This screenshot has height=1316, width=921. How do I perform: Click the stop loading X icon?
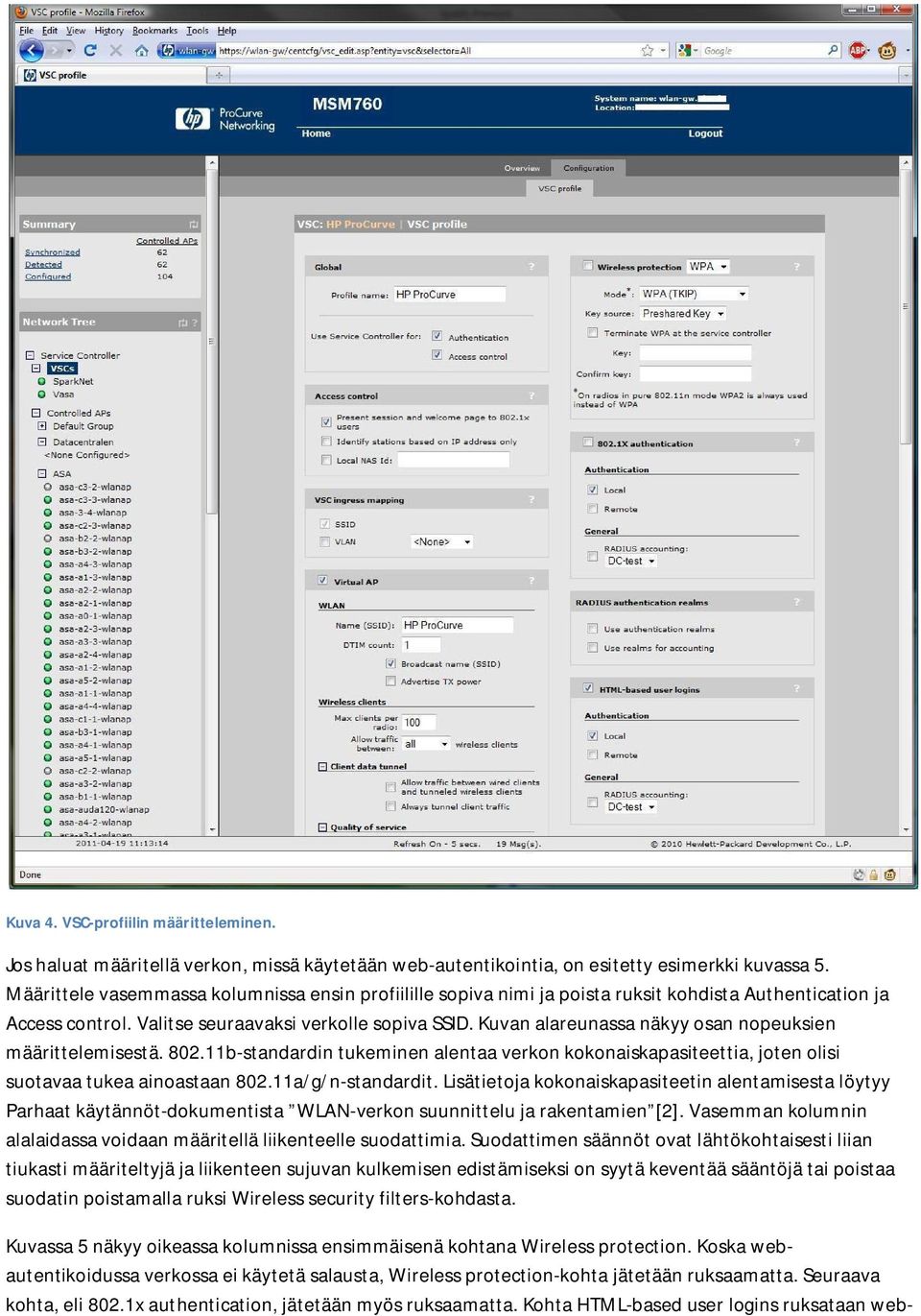pyautogui.click(x=115, y=51)
